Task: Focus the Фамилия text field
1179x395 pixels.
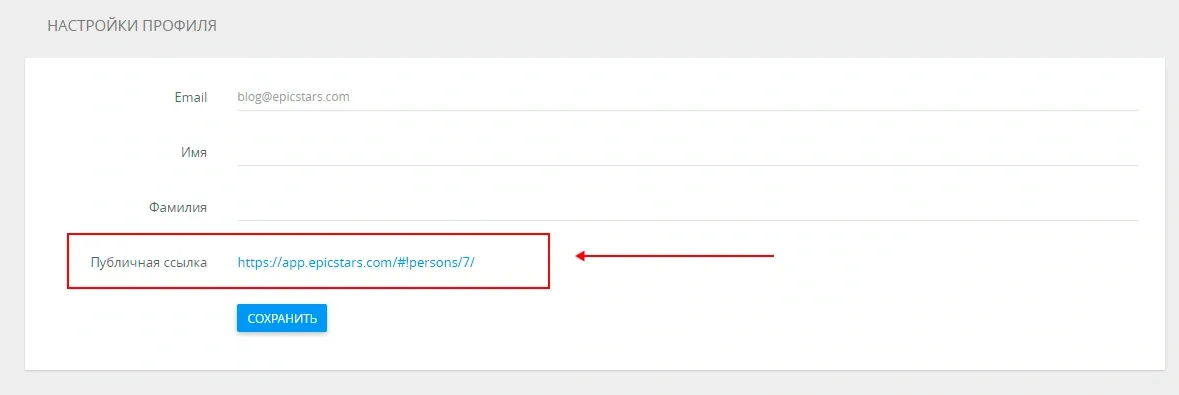Action: 687,207
